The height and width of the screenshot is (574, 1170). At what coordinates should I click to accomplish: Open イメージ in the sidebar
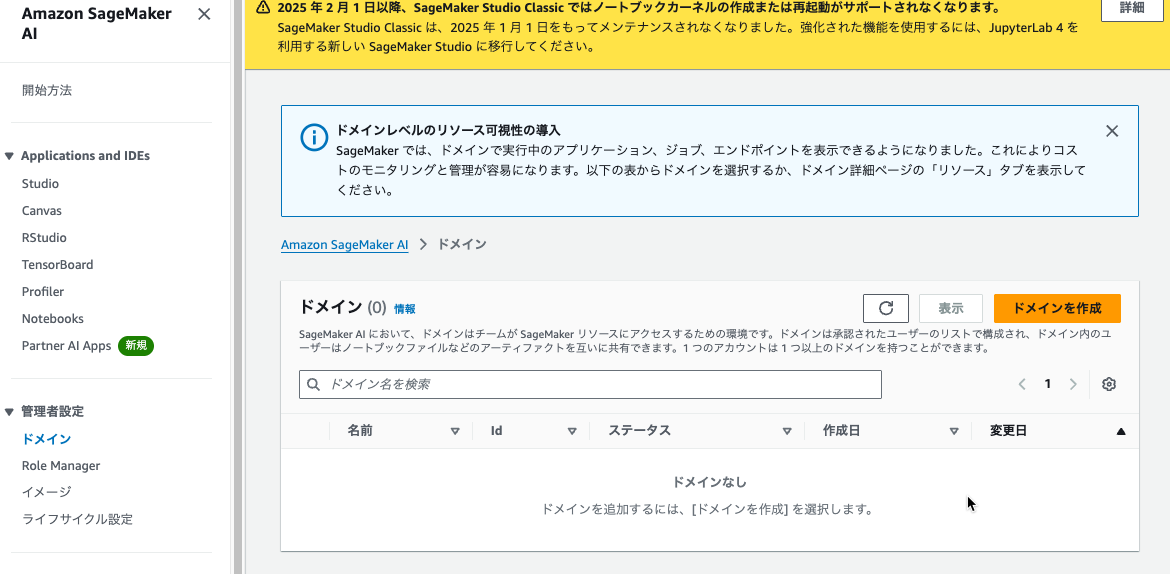pyautogui.click(x=46, y=492)
